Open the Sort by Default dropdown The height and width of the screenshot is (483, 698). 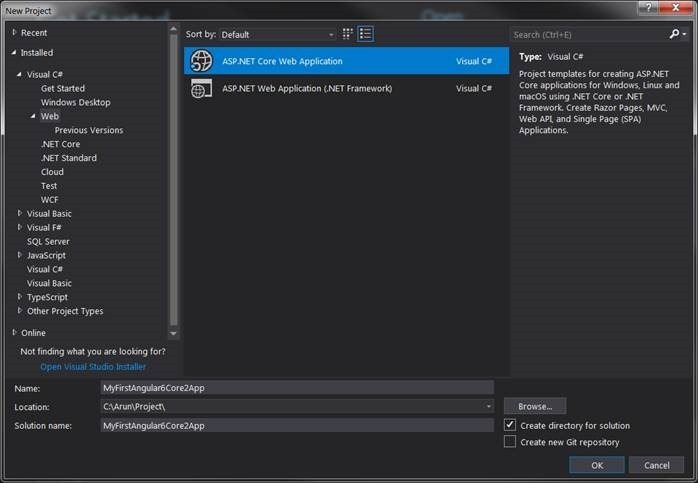[x=275, y=34]
